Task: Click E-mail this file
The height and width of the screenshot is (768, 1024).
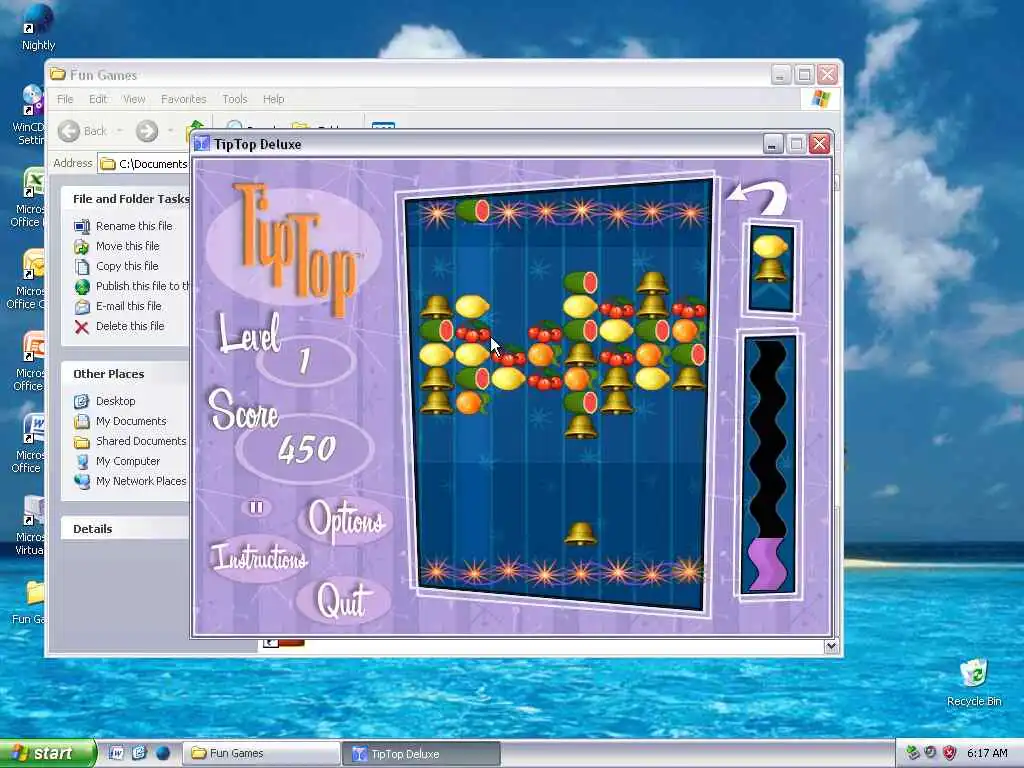Action: click(x=129, y=306)
